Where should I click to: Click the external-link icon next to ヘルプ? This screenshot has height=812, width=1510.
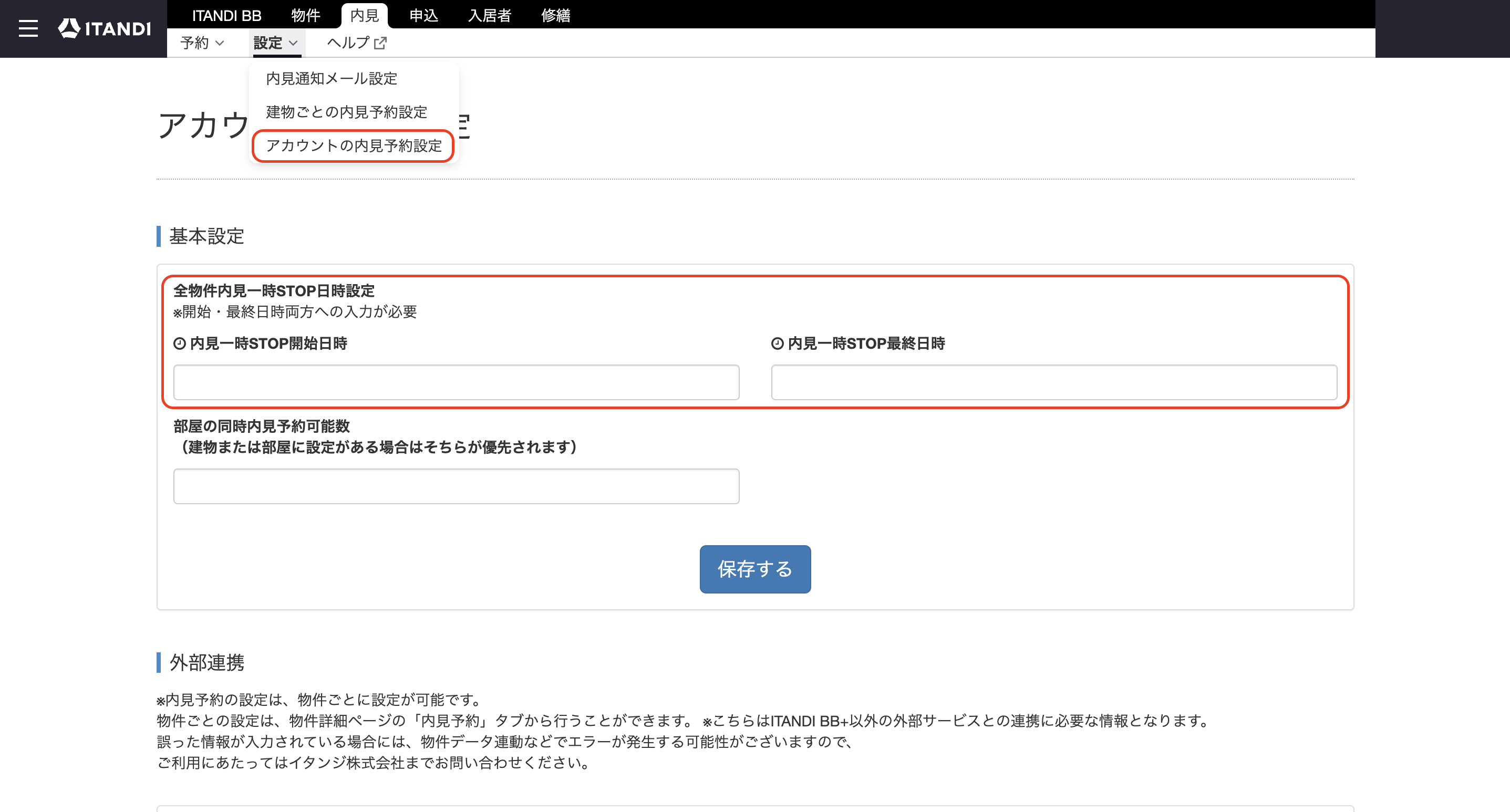[380, 43]
